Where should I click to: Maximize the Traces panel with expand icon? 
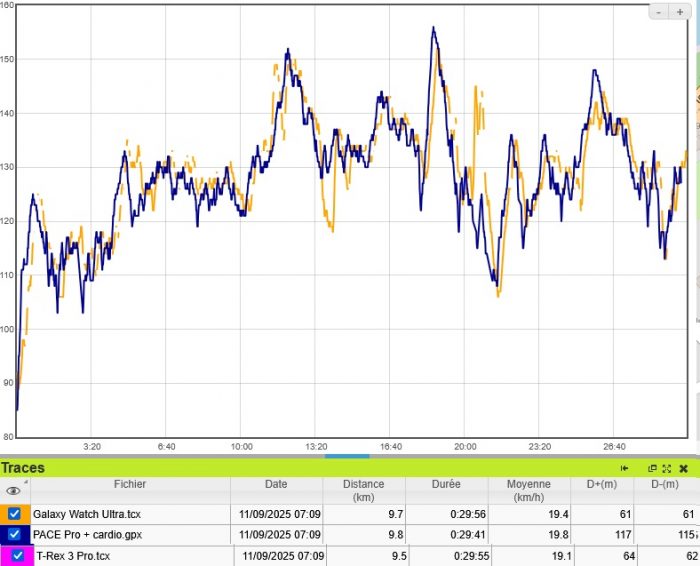coord(666,468)
